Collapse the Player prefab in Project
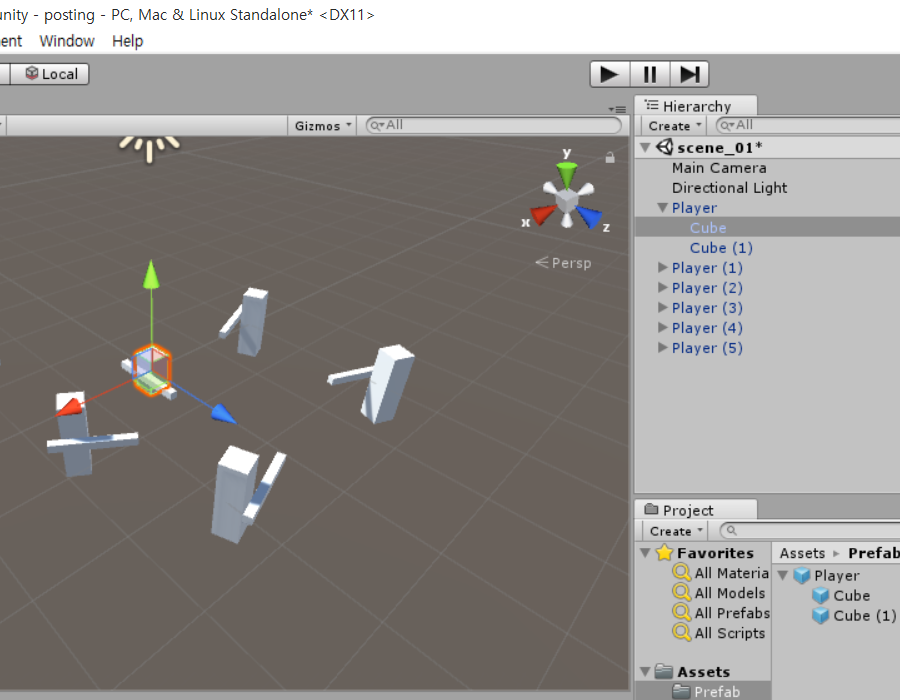900x700 pixels. pos(782,575)
